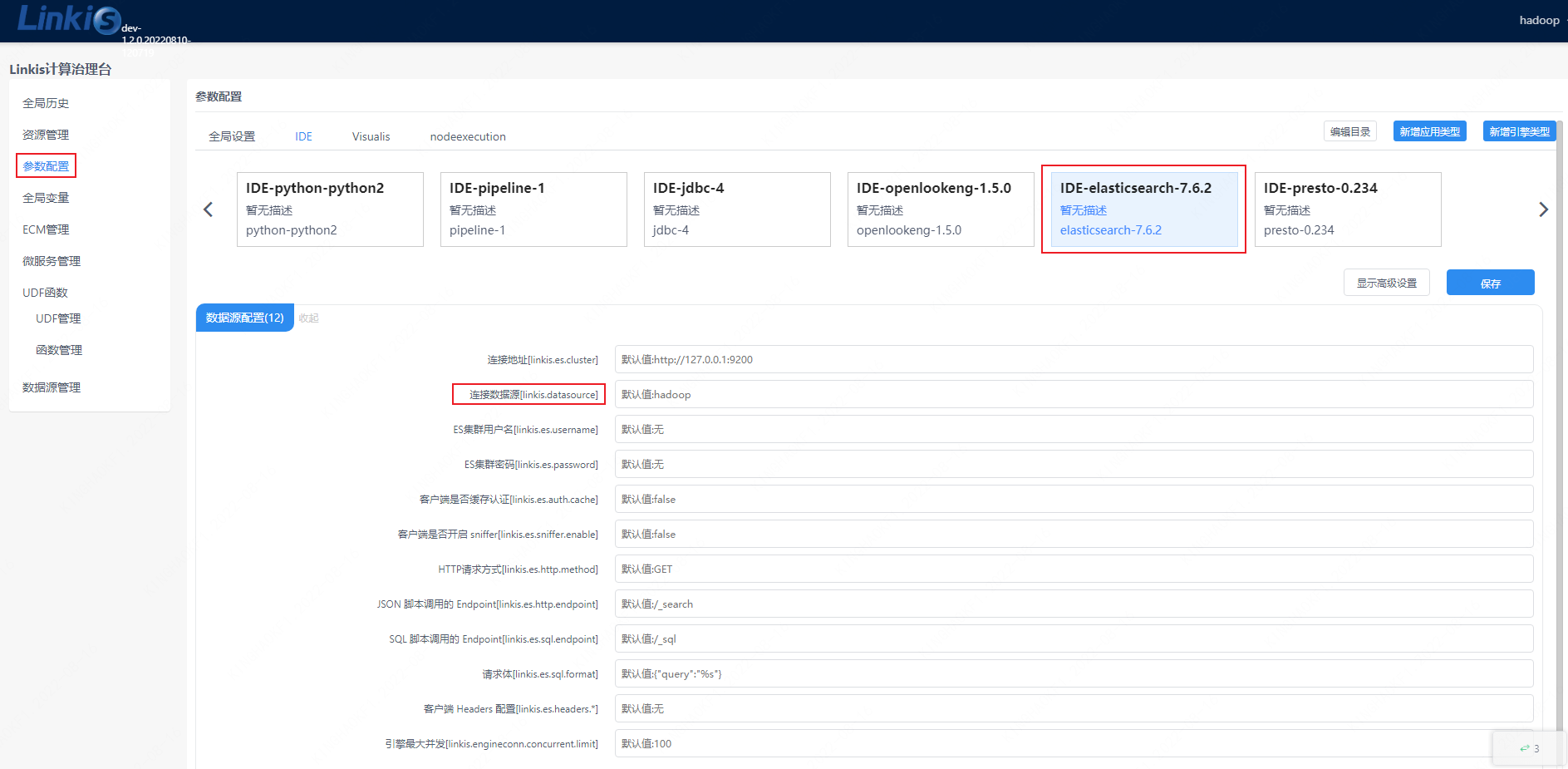Click 显示高级设置 button

(x=1386, y=283)
